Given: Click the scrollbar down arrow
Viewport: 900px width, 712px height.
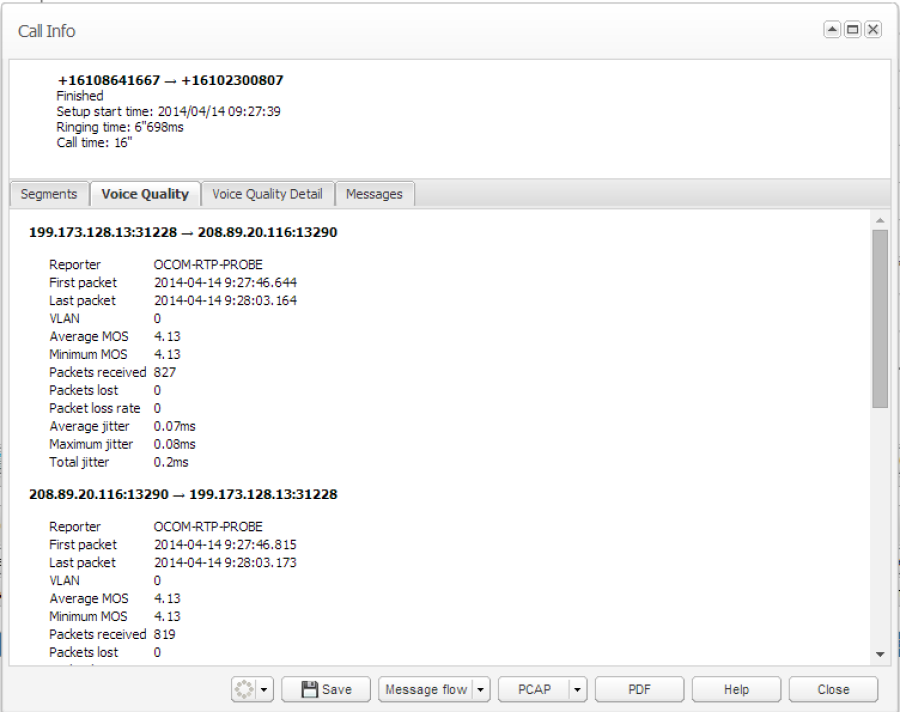Looking at the screenshot, I should [880, 654].
